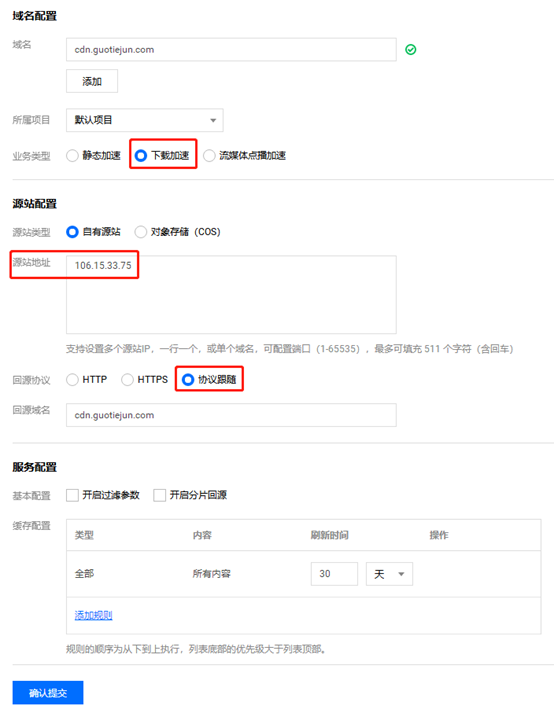The height and width of the screenshot is (717, 554).
Task: Click the 刷新时间 column header
Action: 330,535
